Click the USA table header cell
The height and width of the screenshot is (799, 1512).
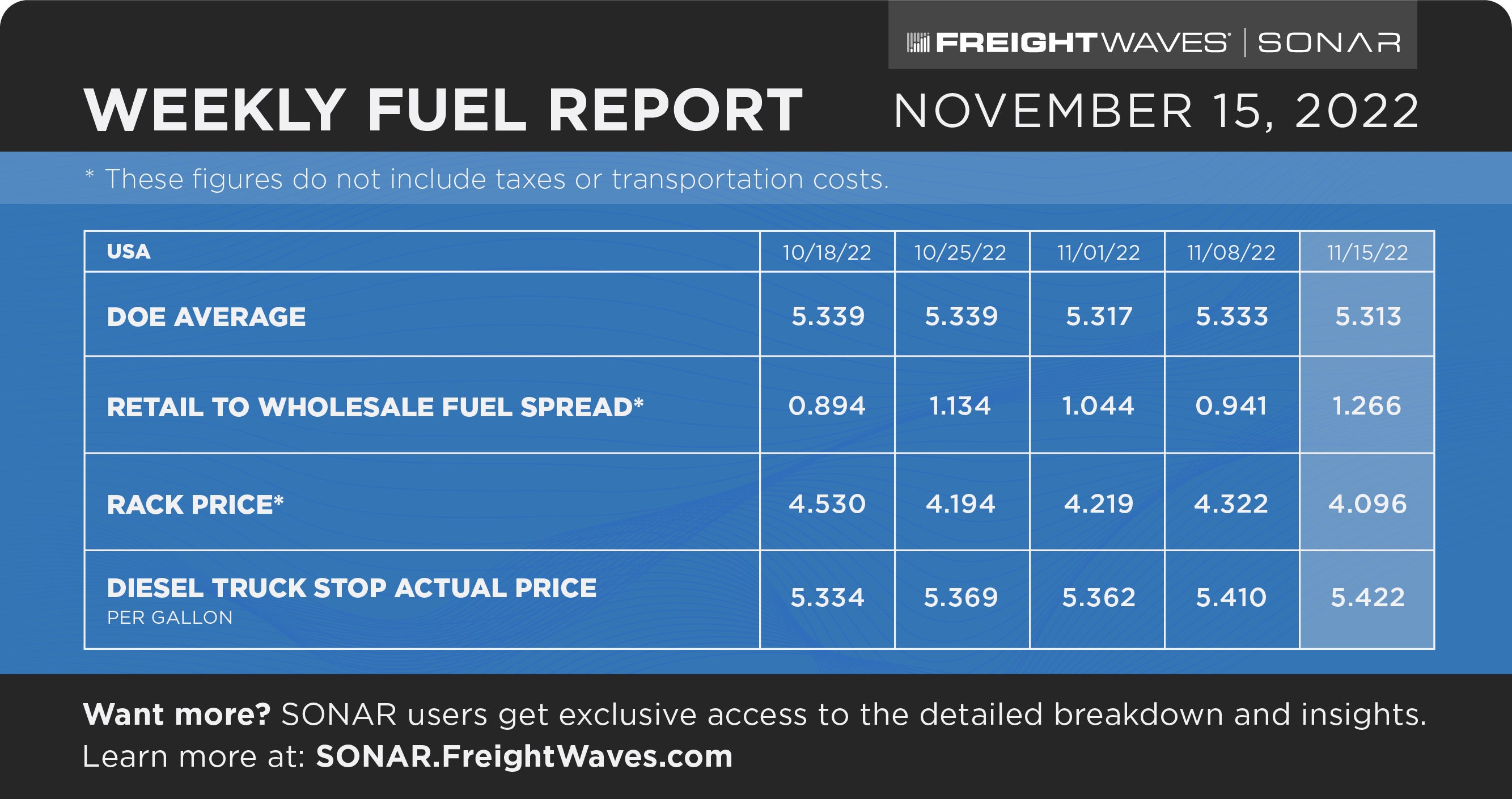point(129,251)
